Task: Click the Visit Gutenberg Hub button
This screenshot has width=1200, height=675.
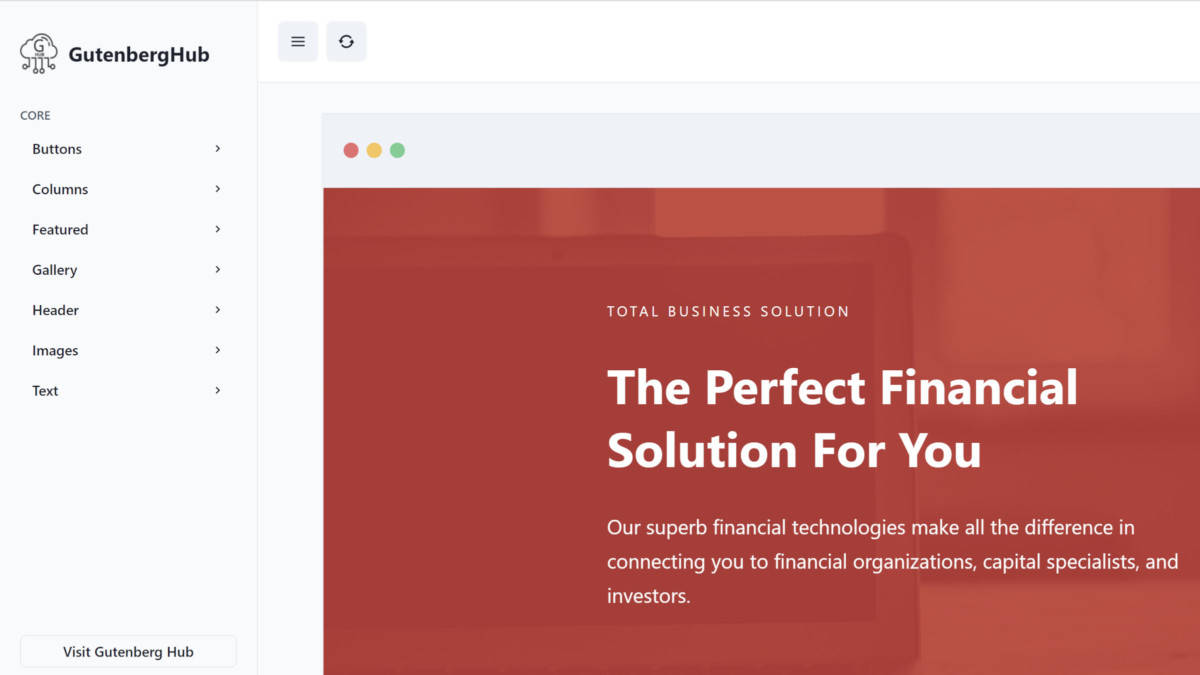Action: [x=128, y=651]
